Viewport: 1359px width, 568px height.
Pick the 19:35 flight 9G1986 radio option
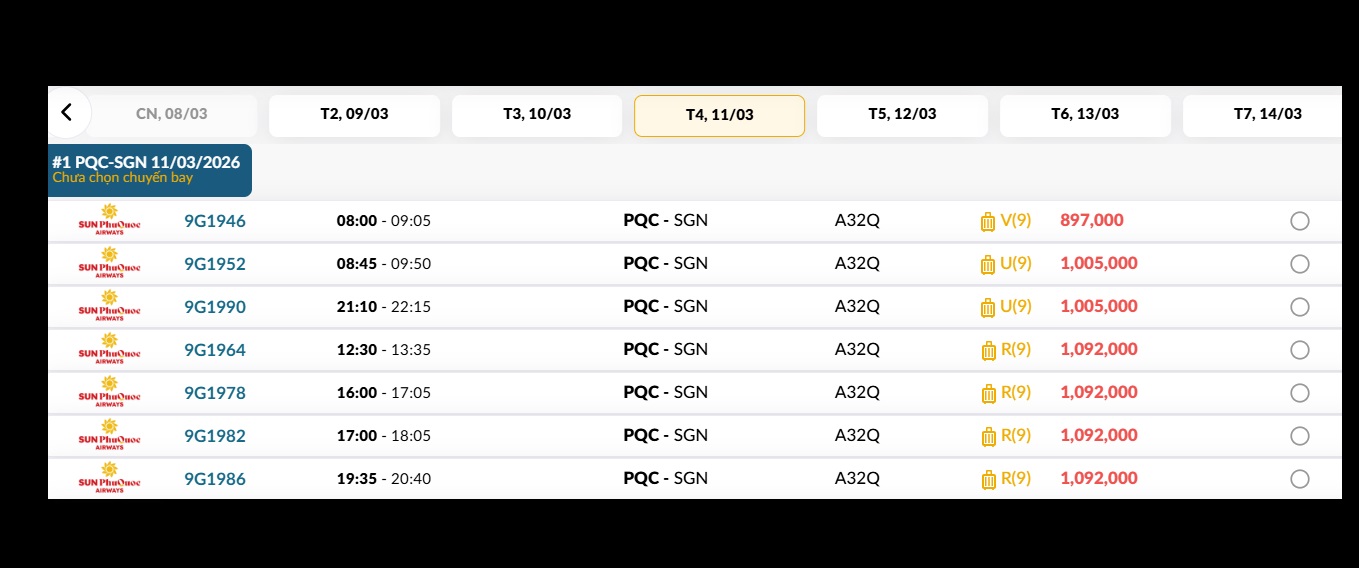(1299, 479)
